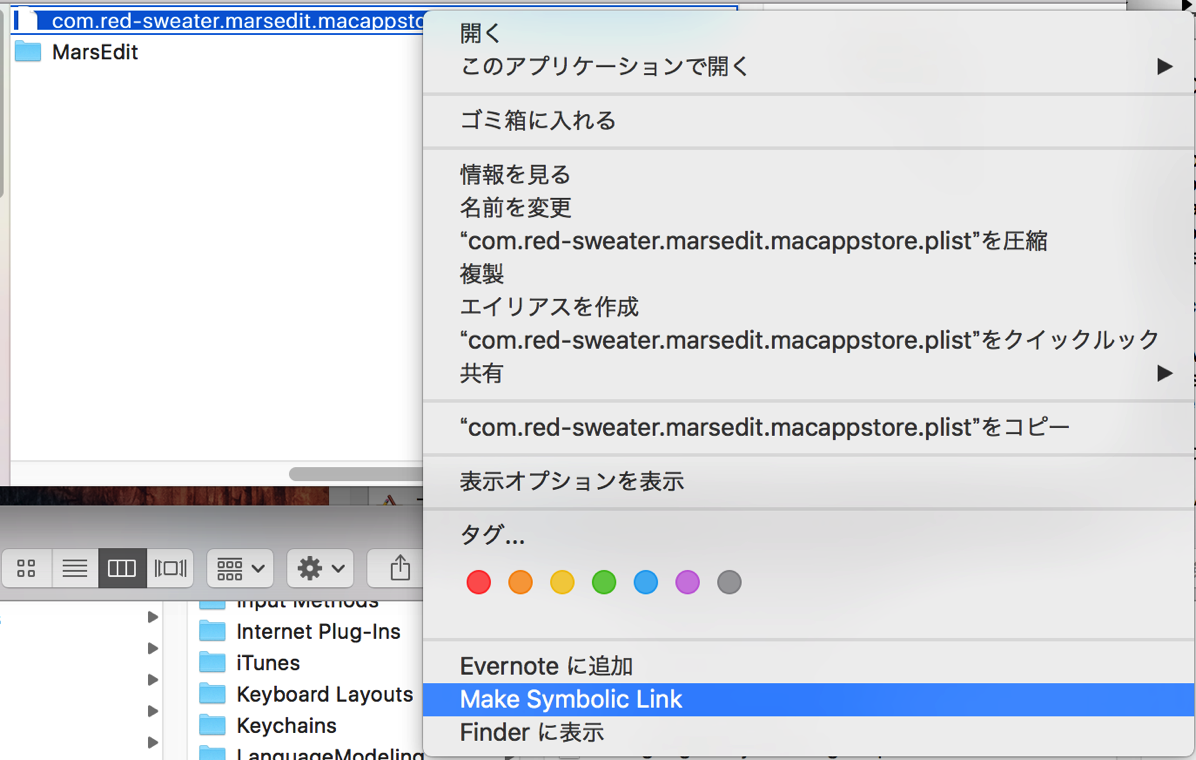Screen dimensions: 1196x760
Task: Select 名前を変更 to rename the file
Action: point(809,208)
